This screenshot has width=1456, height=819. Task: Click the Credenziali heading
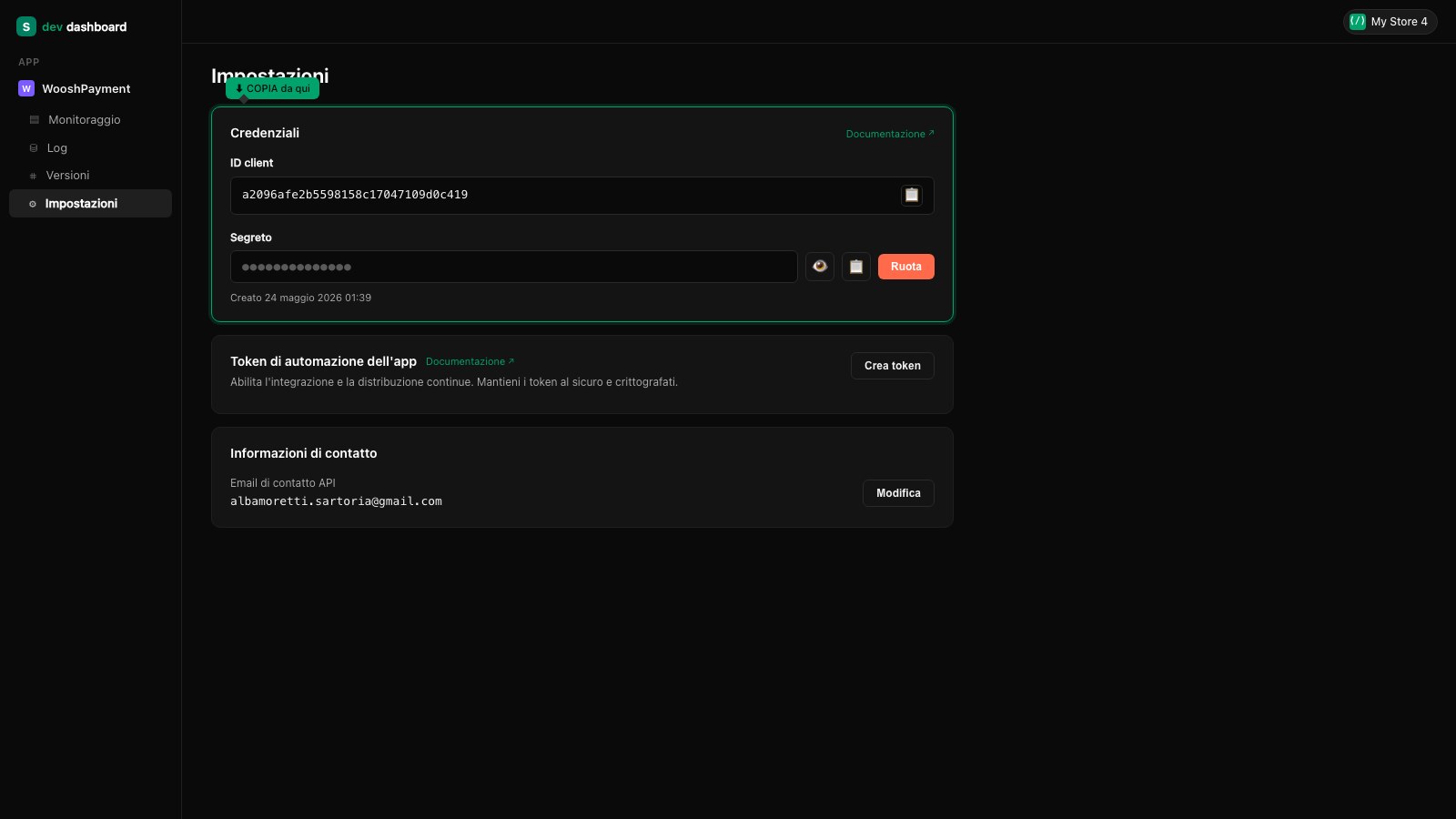click(x=265, y=133)
